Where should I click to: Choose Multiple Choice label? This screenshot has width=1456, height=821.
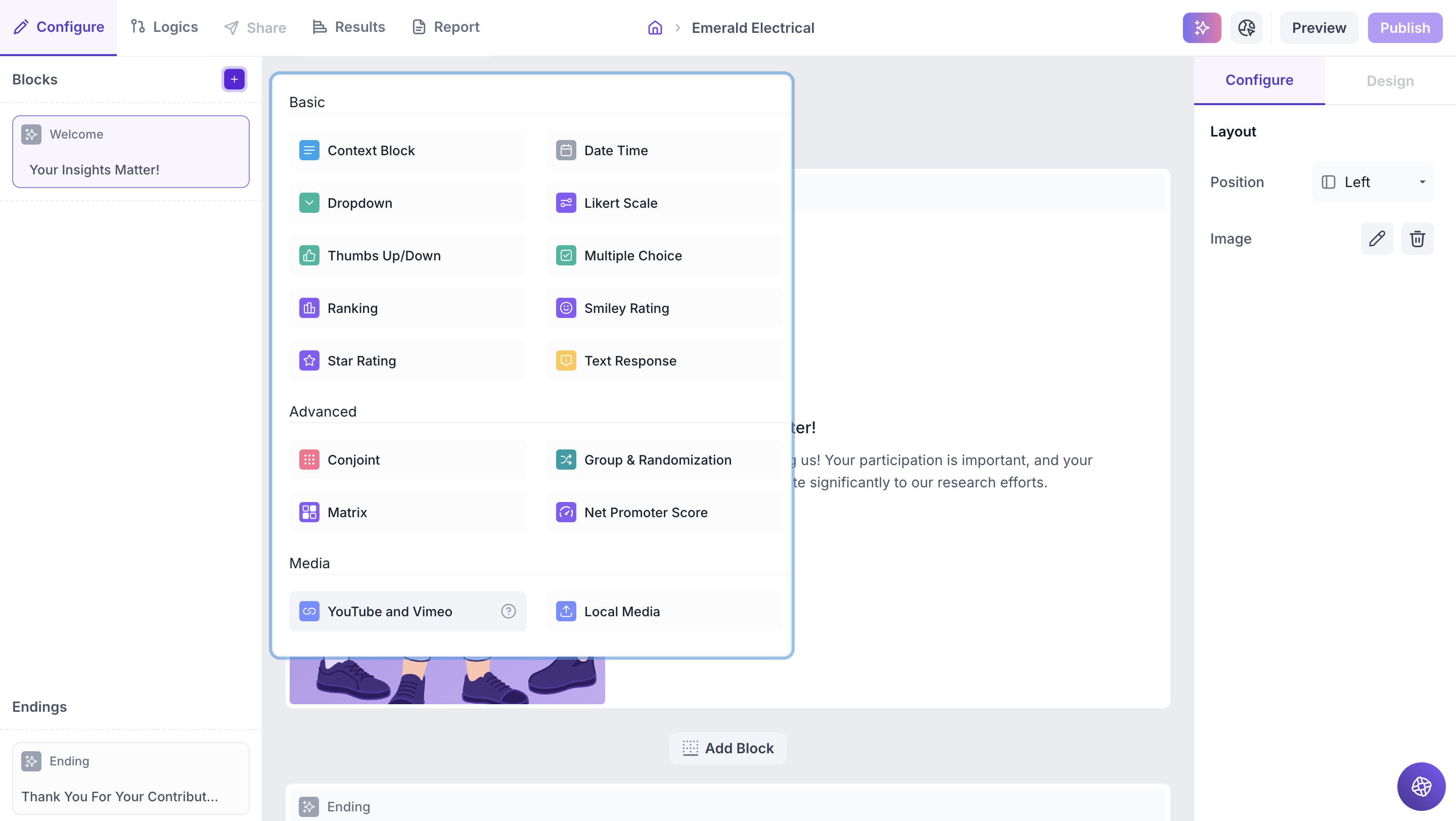point(633,255)
